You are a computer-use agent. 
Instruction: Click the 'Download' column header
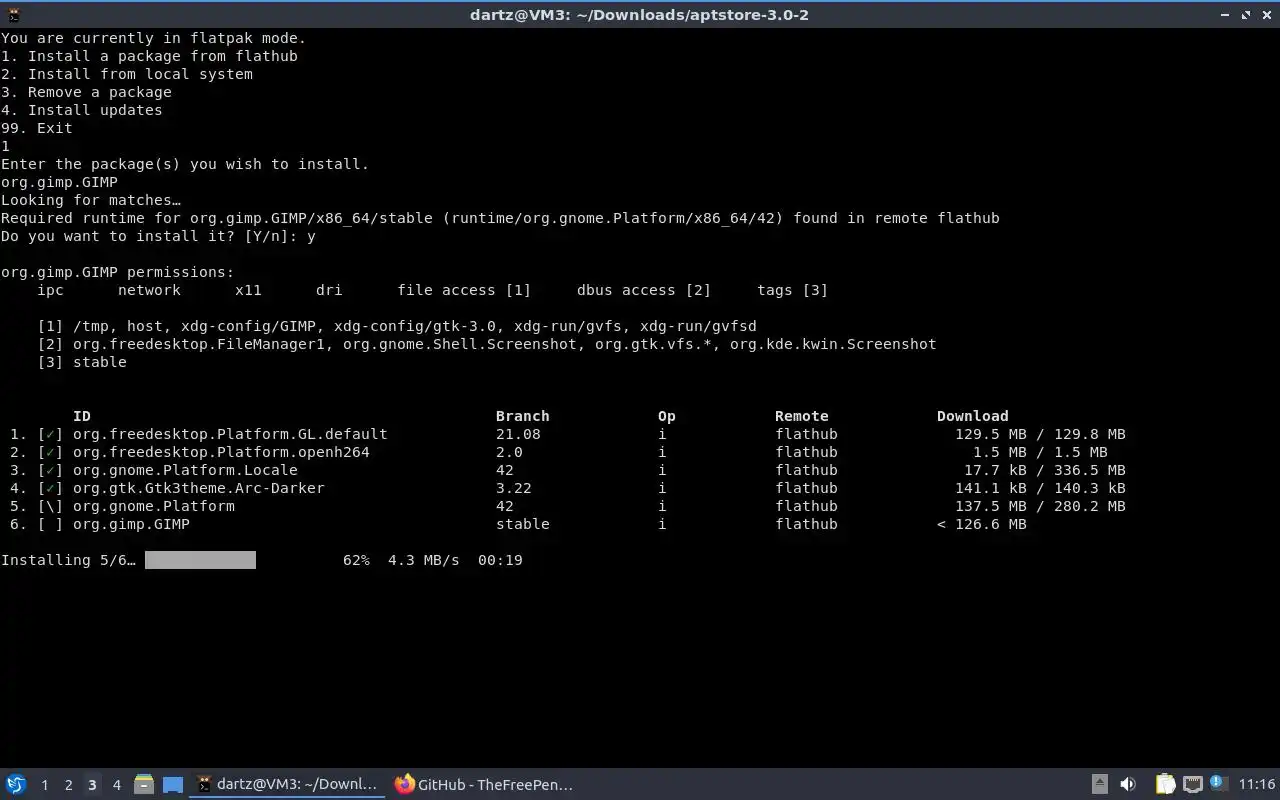[973, 416]
